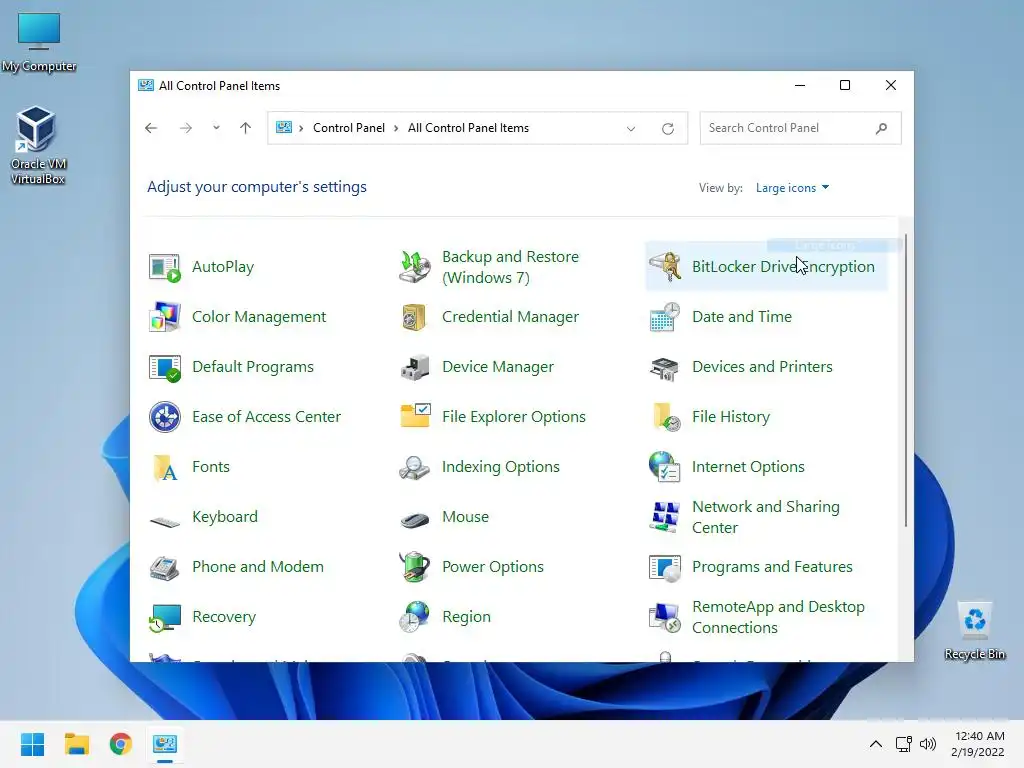The image size is (1024, 768).
Task: Select the Recycle Bin desktop icon
Action: point(974,631)
